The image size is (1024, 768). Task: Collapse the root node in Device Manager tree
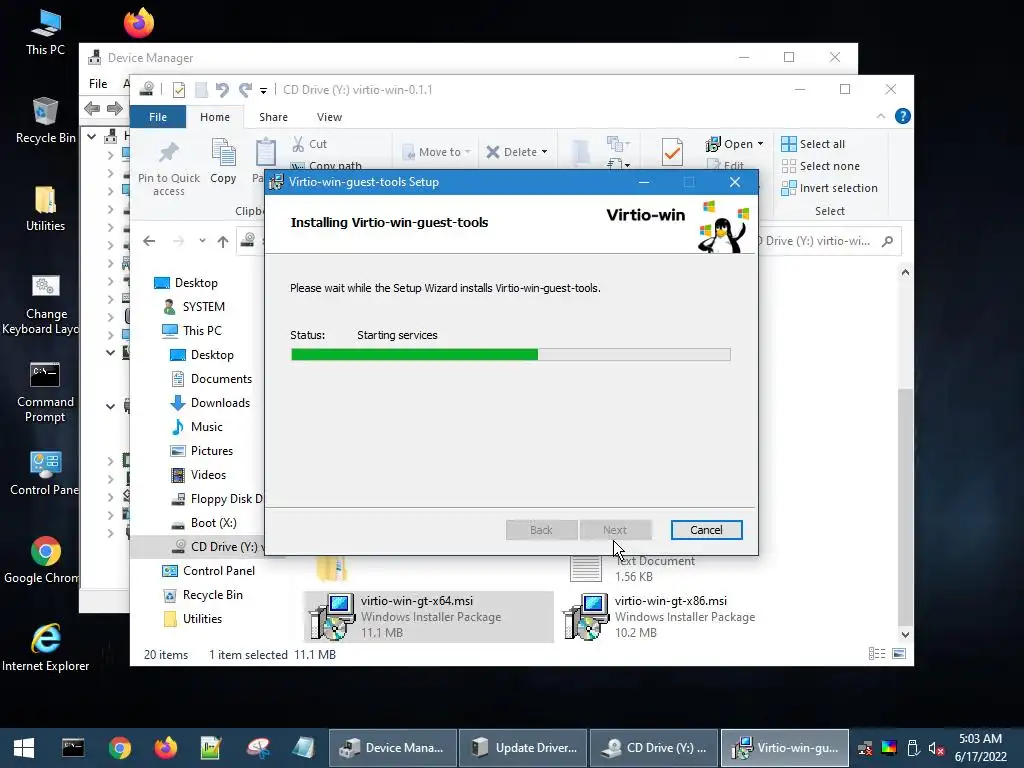click(92, 136)
